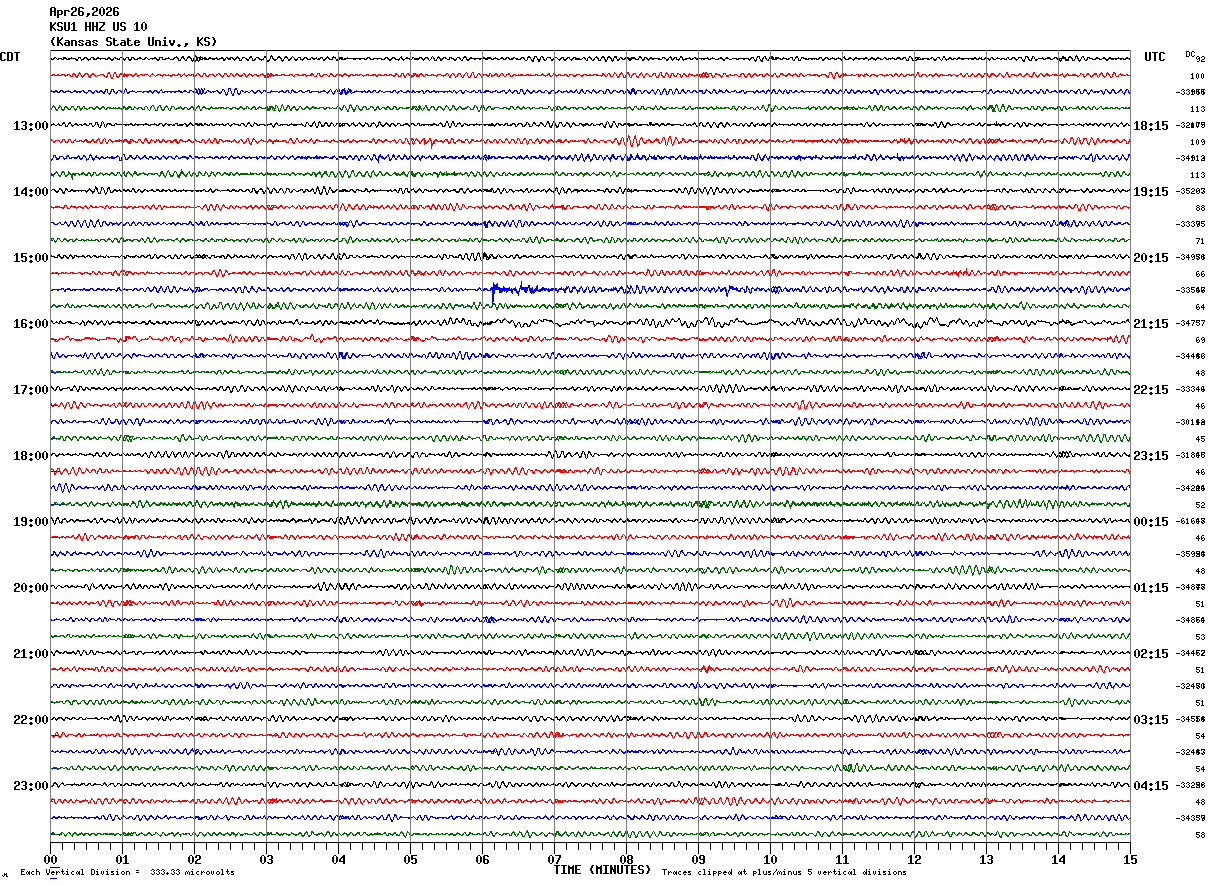Select the 20:00 CDT row label

click(x=31, y=588)
